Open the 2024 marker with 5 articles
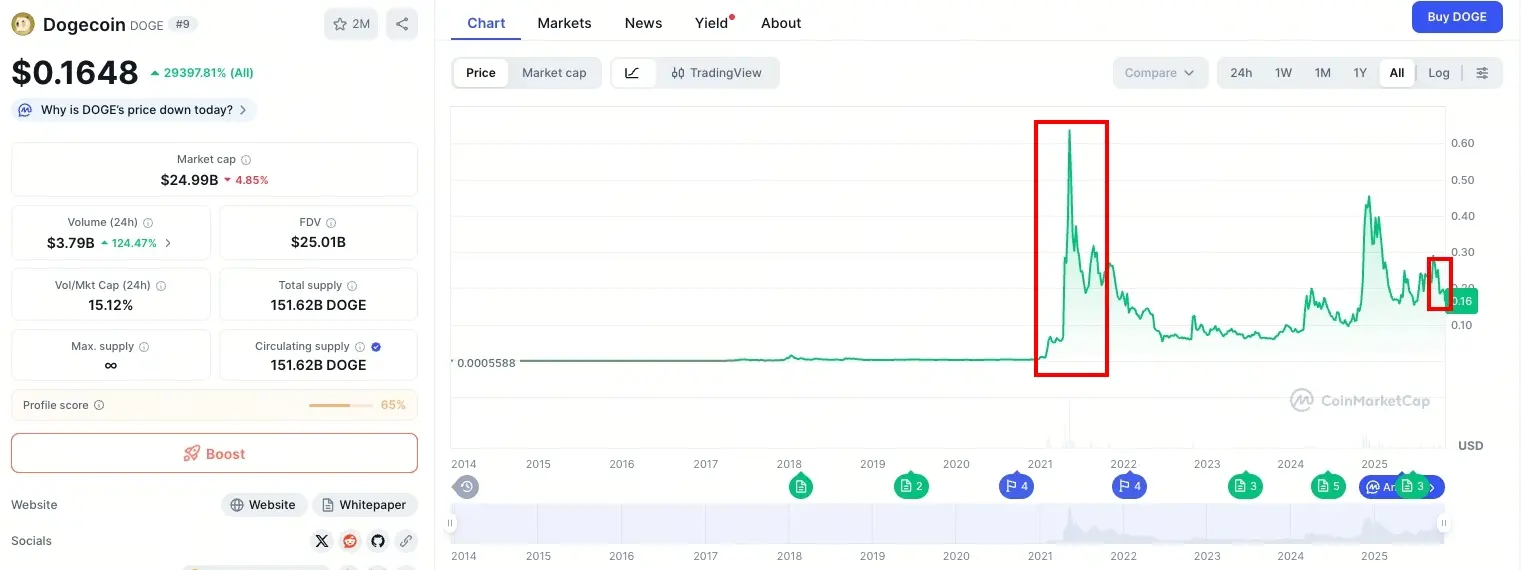The height and width of the screenshot is (570, 1521). coord(1329,487)
